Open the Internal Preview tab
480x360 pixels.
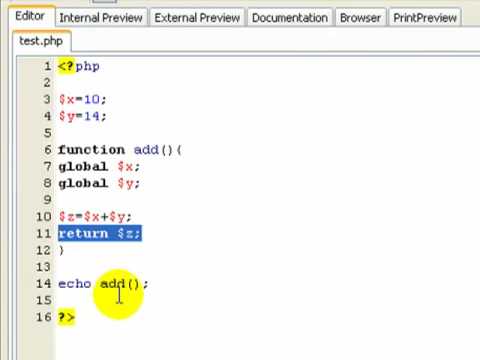point(101,18)
